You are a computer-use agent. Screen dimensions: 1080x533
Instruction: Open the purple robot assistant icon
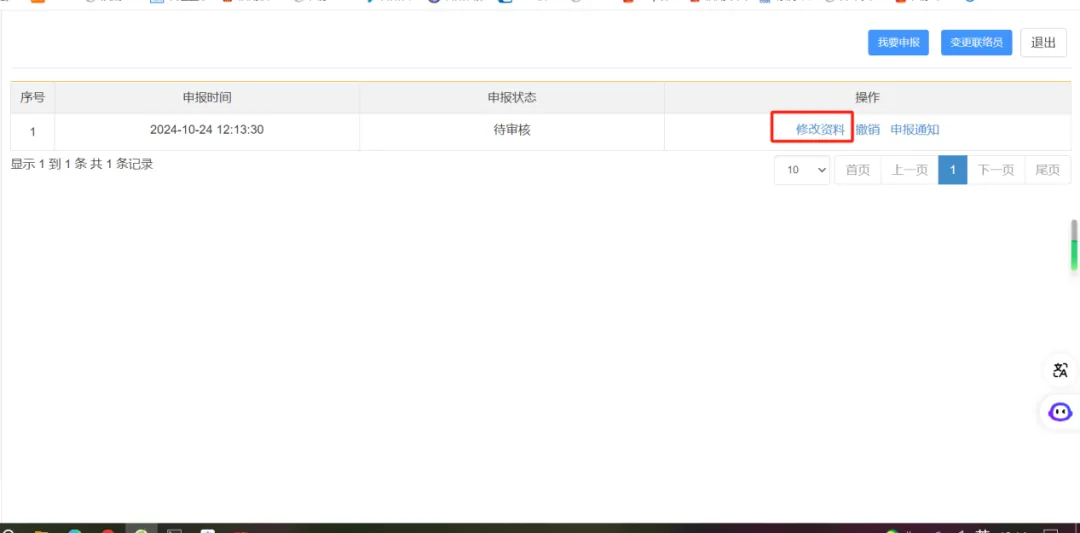click(x=1060, y=411)
